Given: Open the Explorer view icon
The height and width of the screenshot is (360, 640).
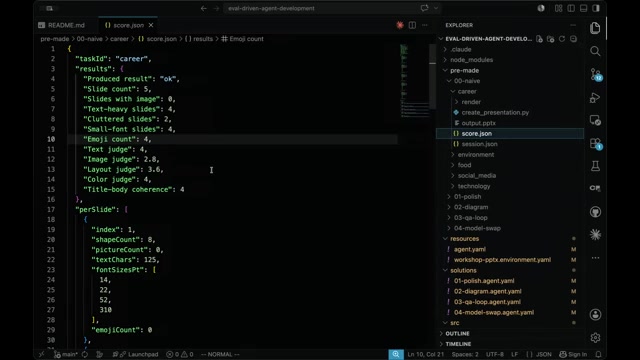Looking at the screenshot, I should pos(595,28).
